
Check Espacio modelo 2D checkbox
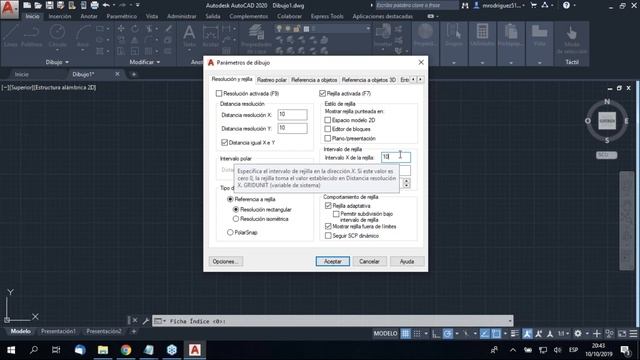coord(328,120)
